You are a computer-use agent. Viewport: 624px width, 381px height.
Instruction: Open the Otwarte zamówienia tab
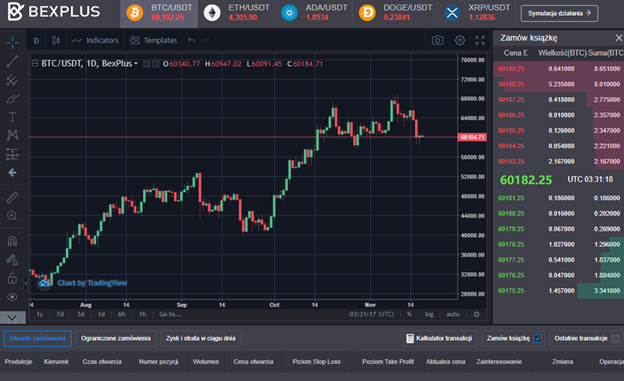[x=38, y=338]
